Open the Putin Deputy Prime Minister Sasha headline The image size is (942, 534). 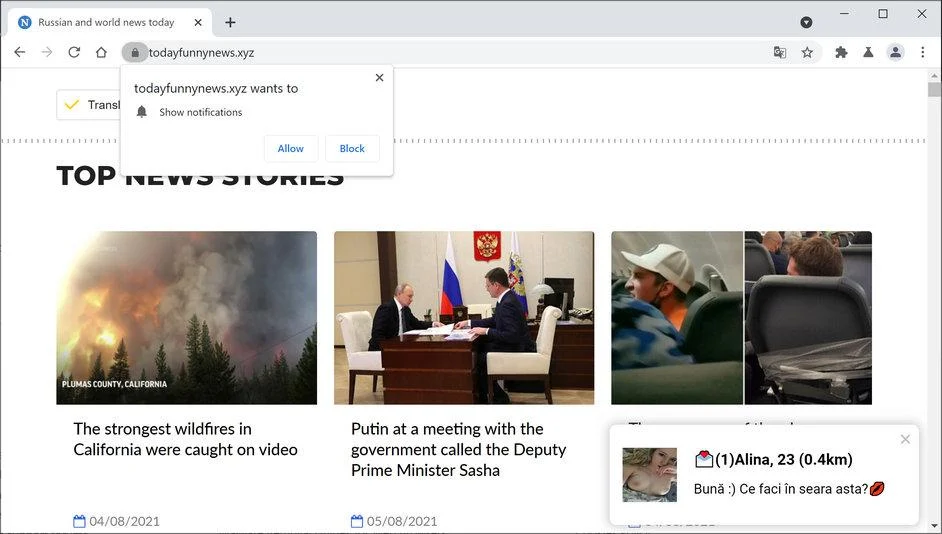(458, 449)
